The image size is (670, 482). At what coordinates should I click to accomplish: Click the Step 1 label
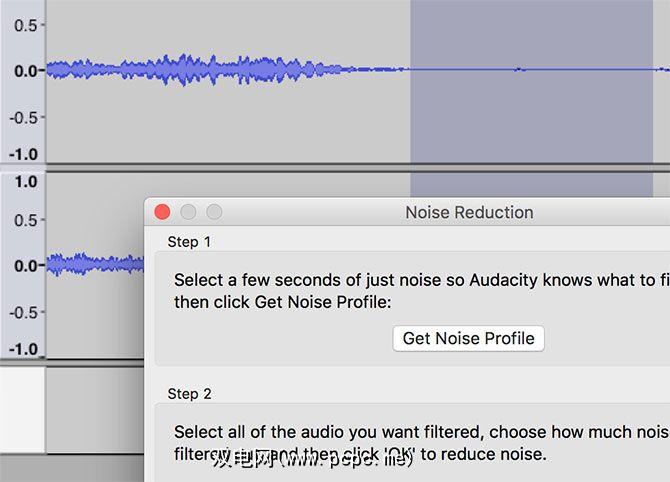190,242
